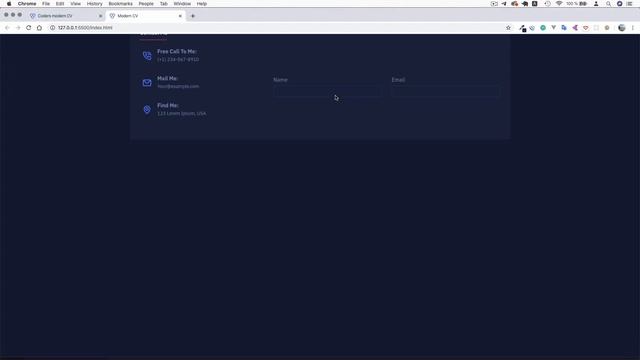Open the History menu
Viewport: 640px width, 360px height.
94,4
